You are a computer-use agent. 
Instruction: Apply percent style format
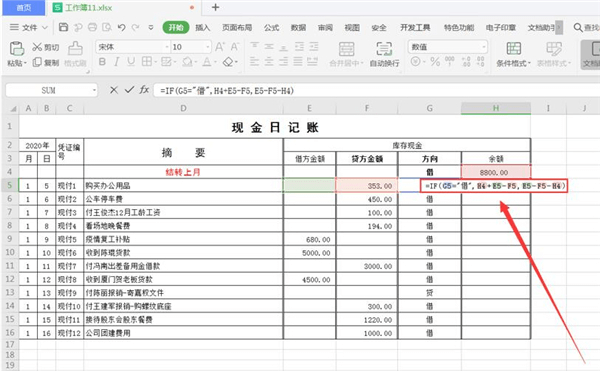435,61
